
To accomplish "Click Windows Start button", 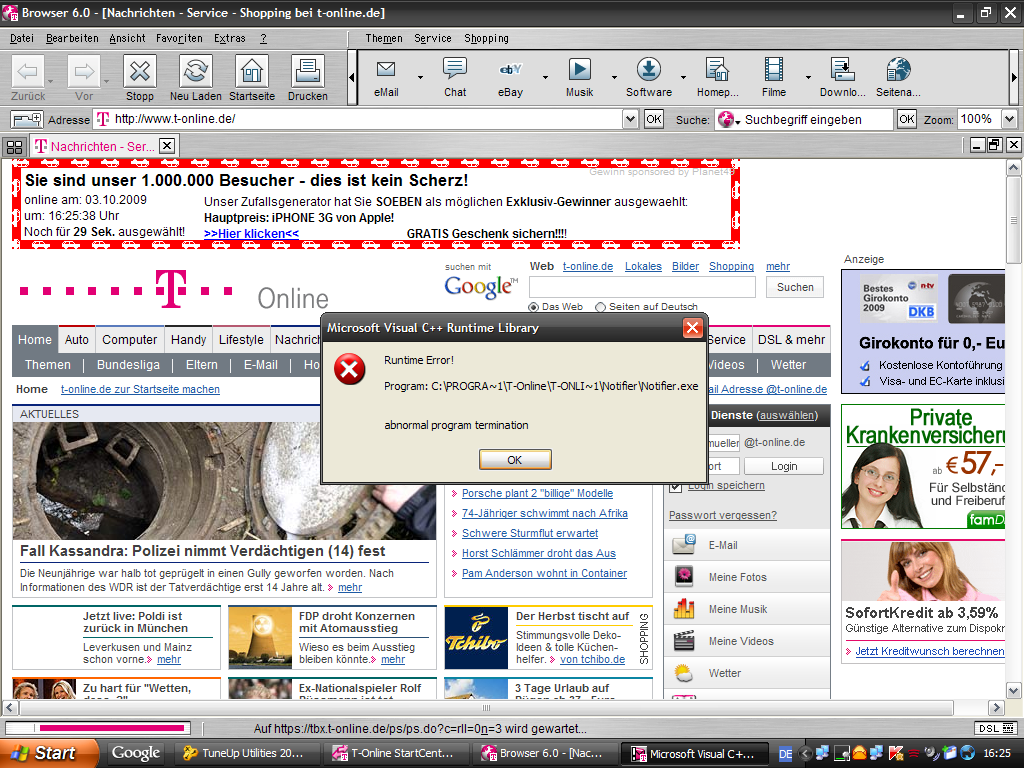I will 49,754.
